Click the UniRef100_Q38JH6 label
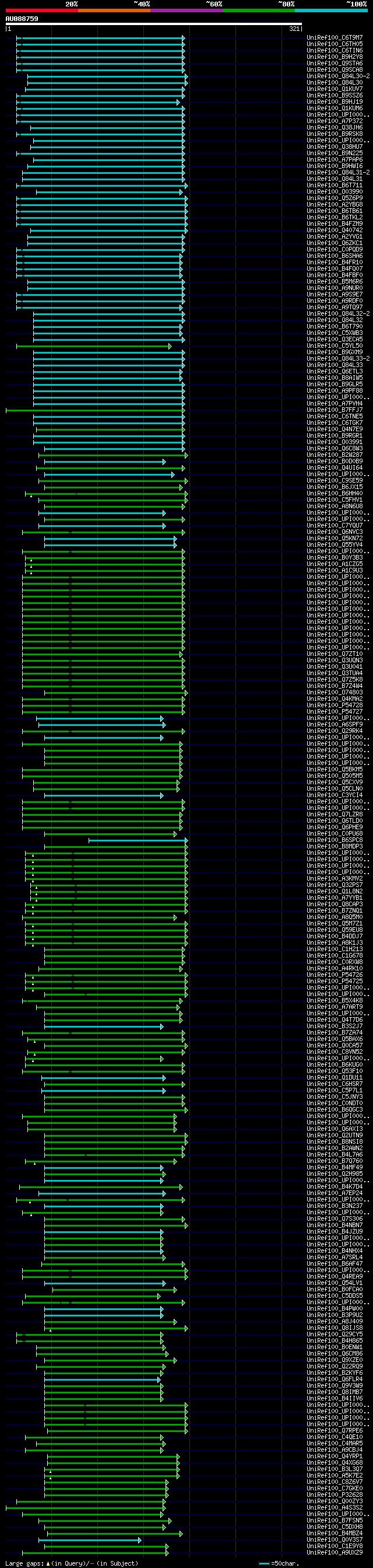Viewport: 373px width, 1568px height. [x=335, y=128]
